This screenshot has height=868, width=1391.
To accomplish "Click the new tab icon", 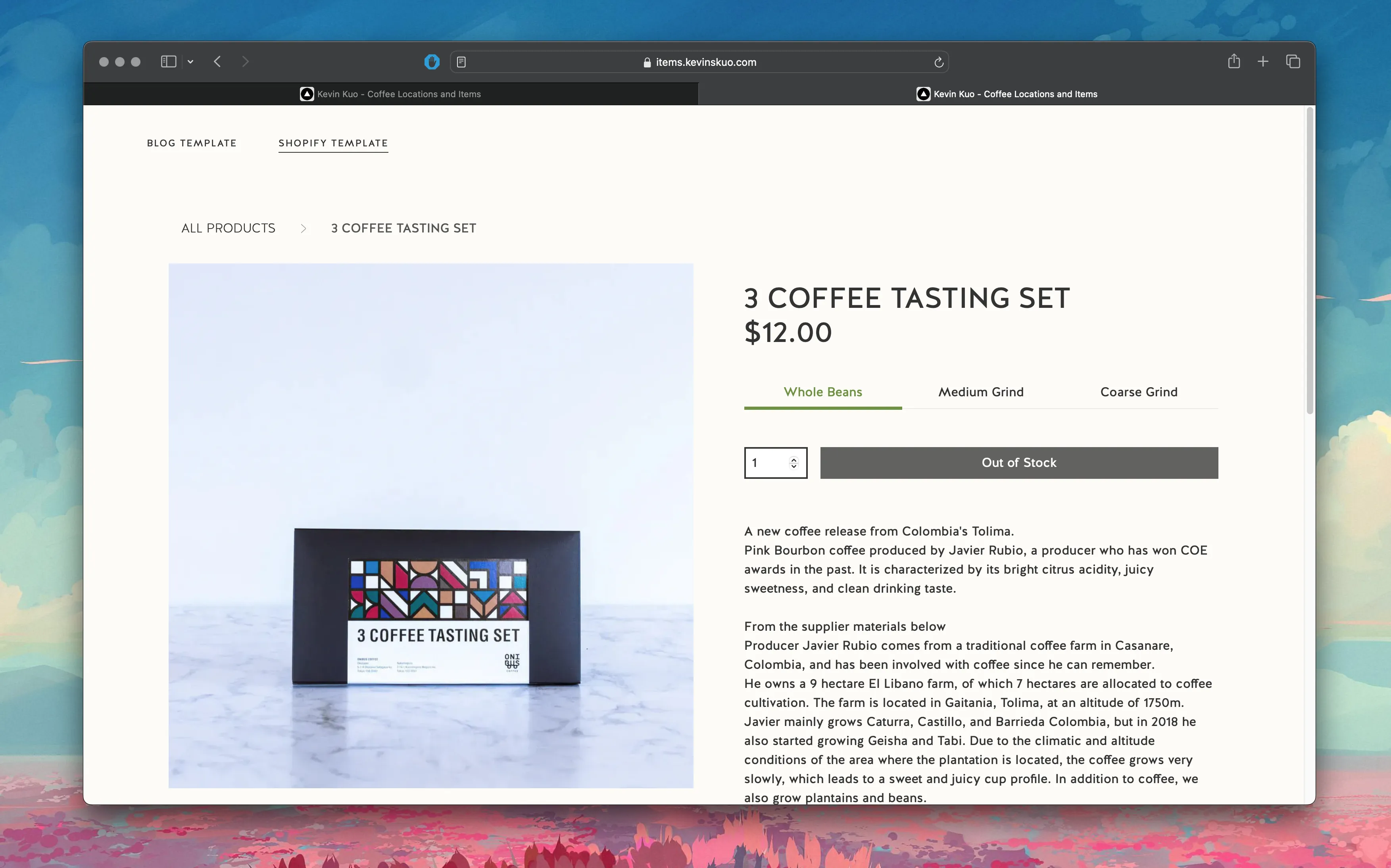I will point(1263,61).
